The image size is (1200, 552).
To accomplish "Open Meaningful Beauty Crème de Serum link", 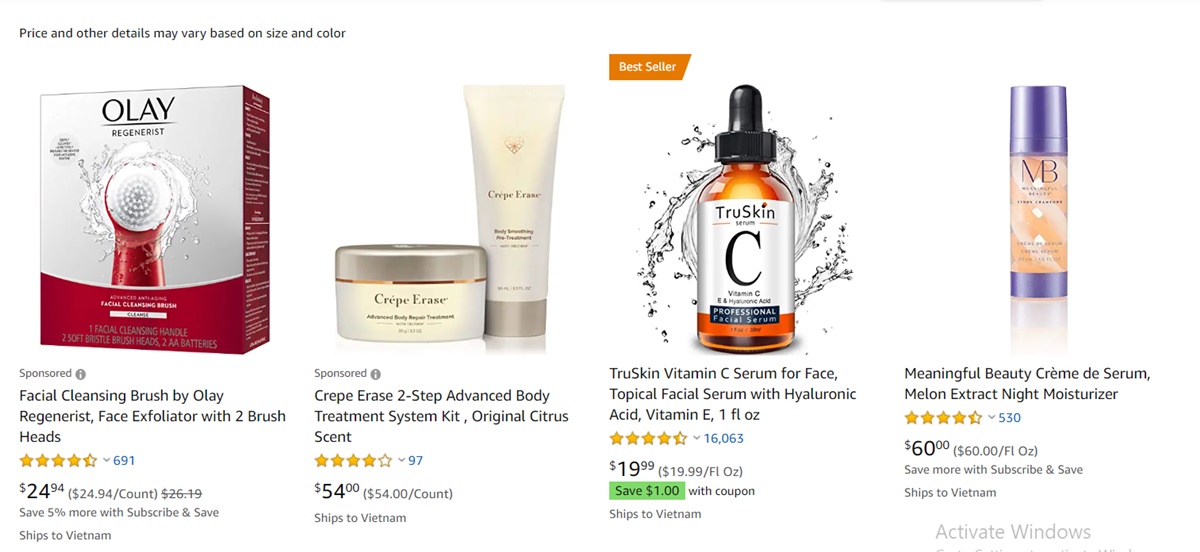I will [1027, 384].
